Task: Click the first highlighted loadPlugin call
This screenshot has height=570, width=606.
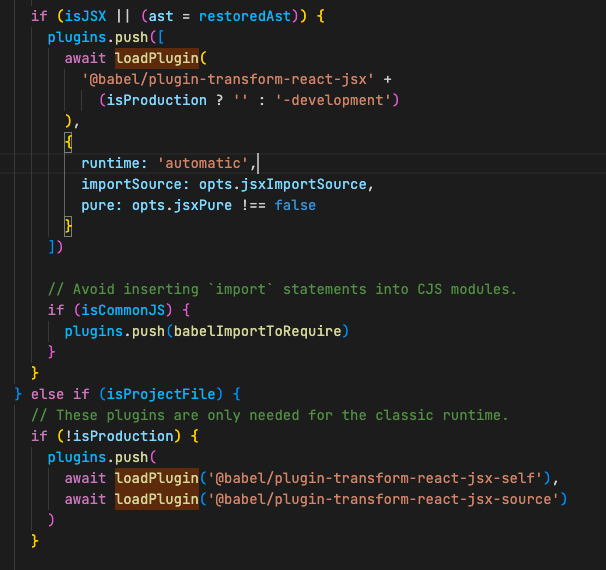Action: point(157,58)
